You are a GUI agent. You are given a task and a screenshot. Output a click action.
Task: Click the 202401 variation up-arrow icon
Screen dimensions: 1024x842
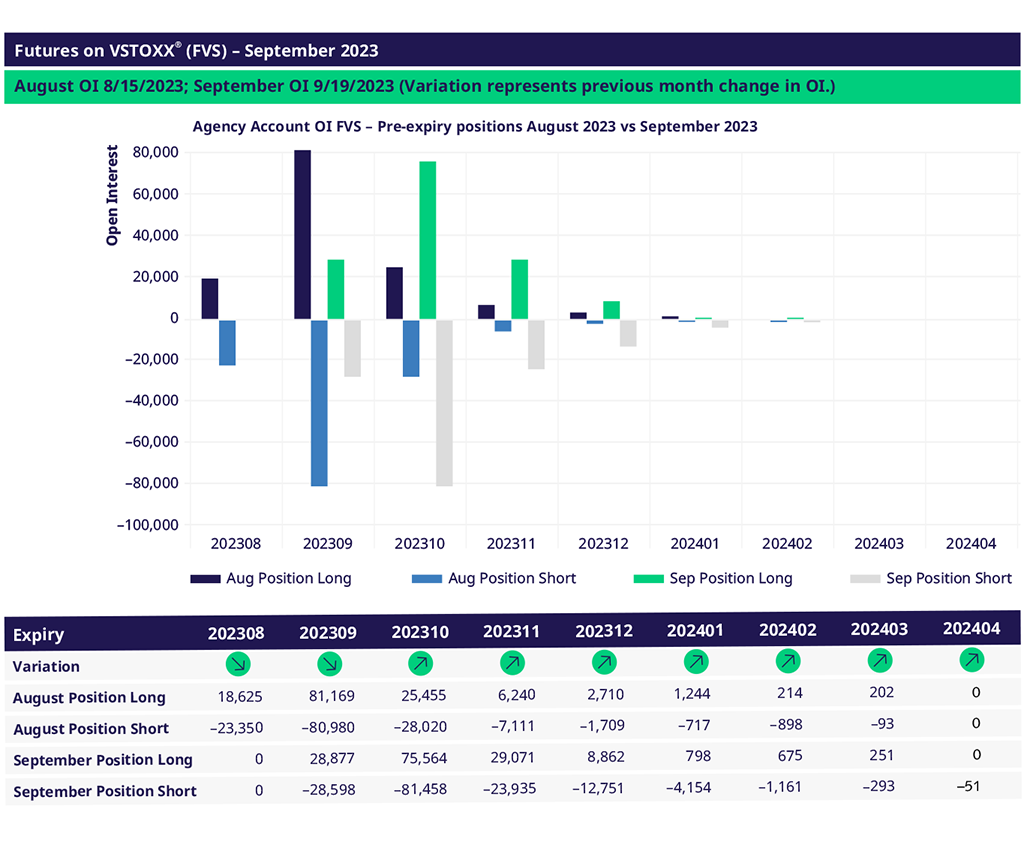696,662
